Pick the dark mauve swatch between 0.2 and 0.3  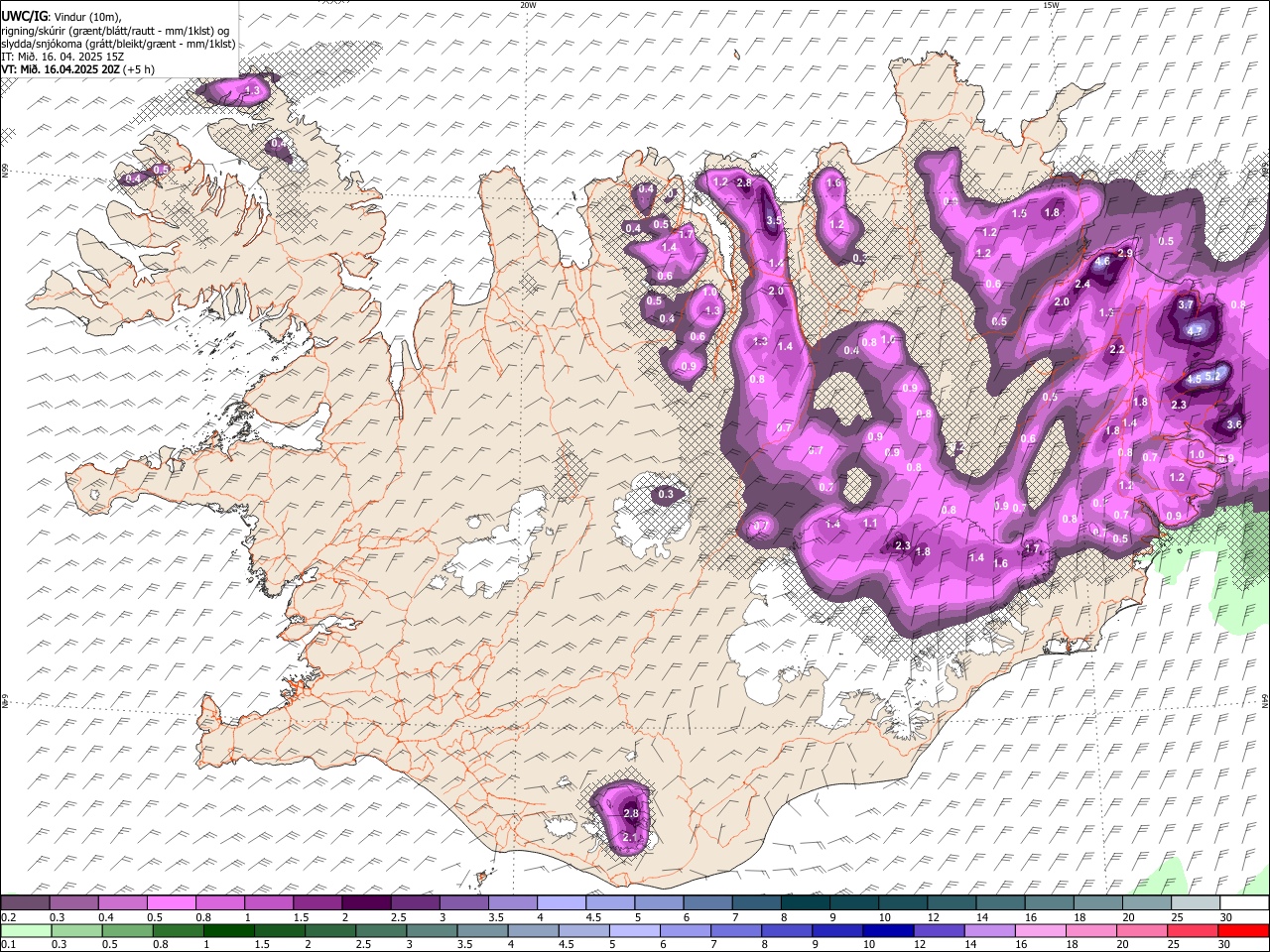coord(25,902)
